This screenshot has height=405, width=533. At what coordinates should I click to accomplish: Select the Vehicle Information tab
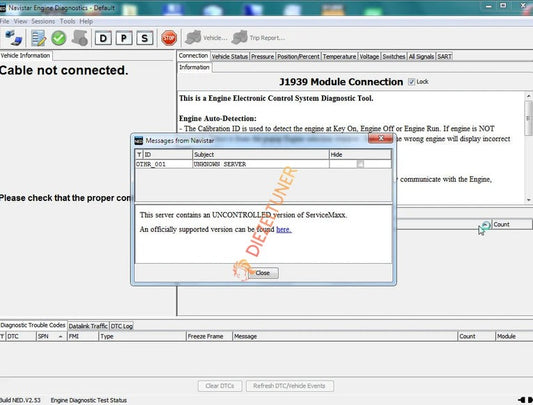pyautogui.click(x=25, y=55)
